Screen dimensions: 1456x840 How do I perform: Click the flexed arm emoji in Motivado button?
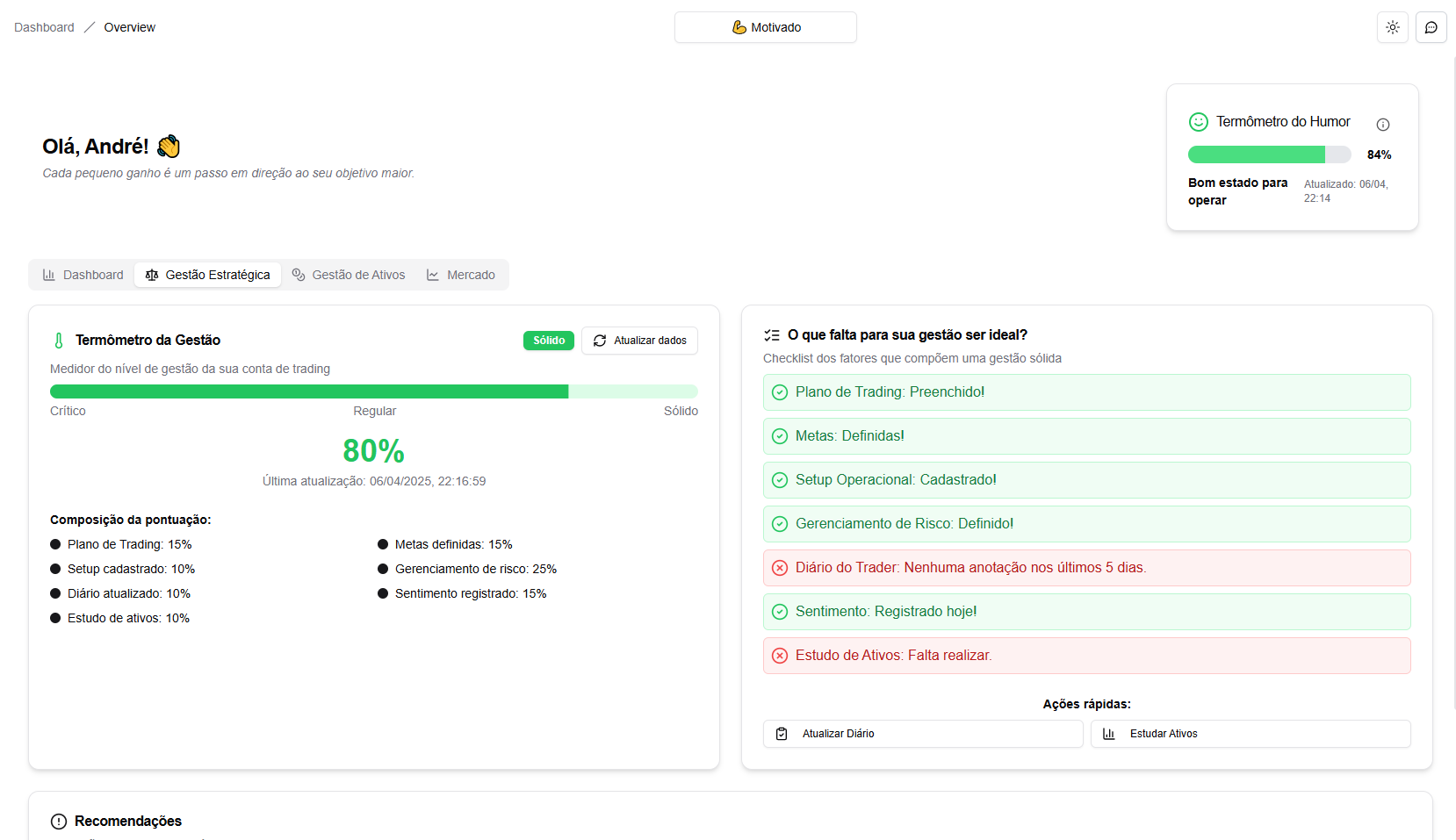tap(739, 27)
